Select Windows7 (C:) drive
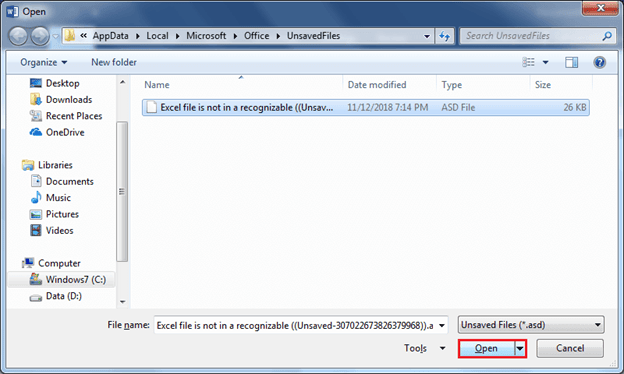624x374 pixels. coord(76,280)
